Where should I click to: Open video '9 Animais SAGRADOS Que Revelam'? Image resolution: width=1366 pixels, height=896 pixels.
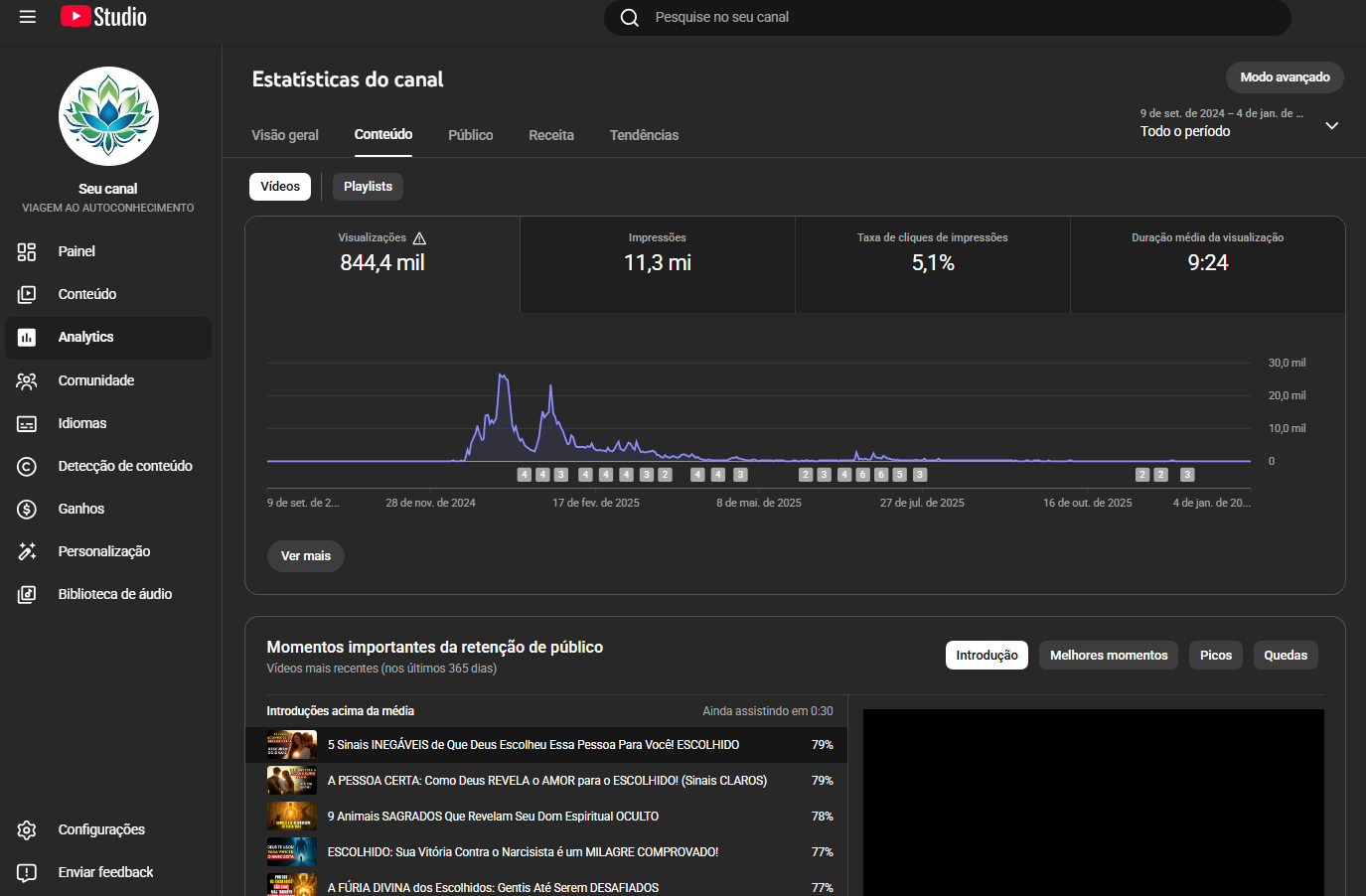(546, 817)
